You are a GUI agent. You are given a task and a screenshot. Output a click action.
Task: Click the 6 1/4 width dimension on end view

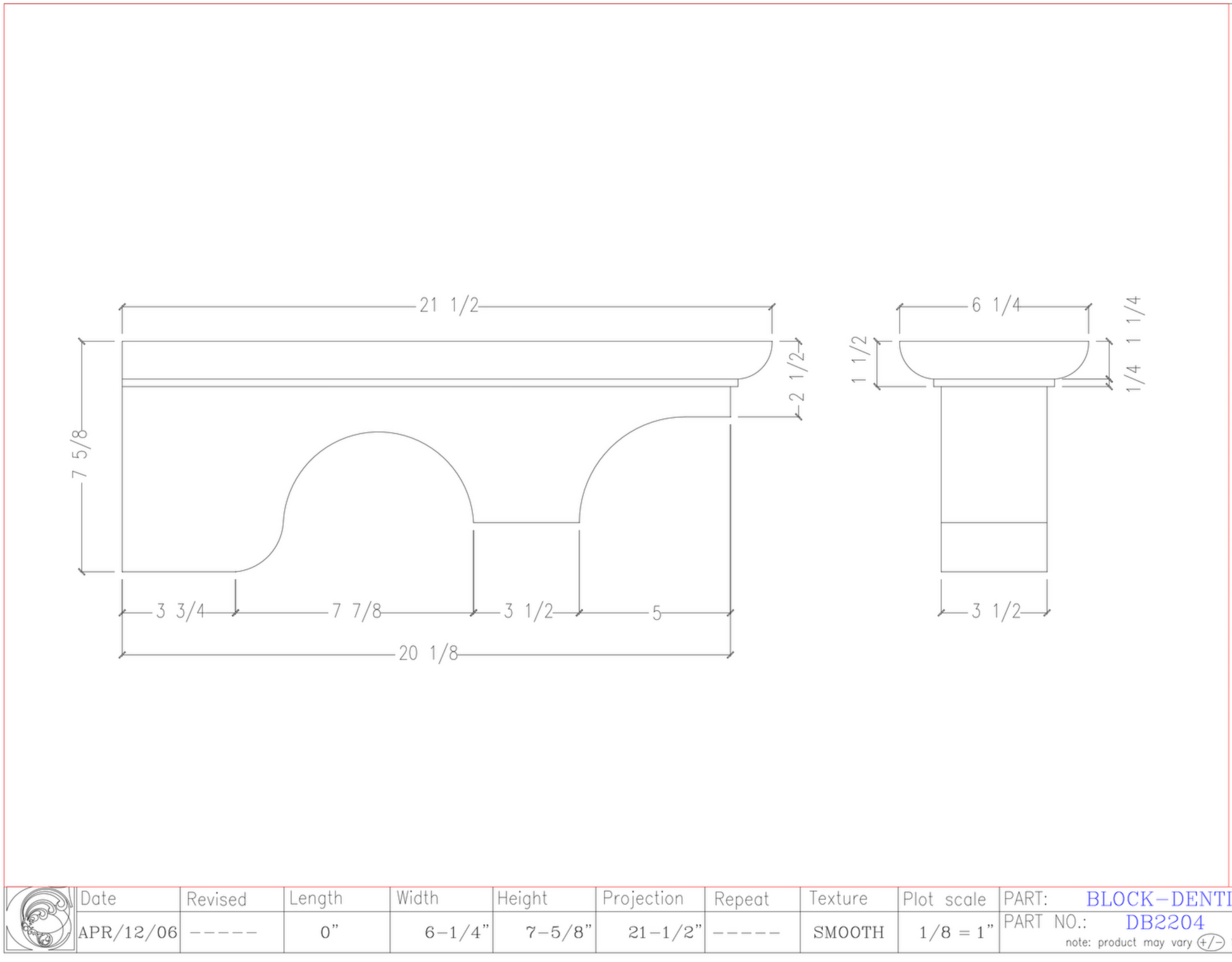(996, 306)
